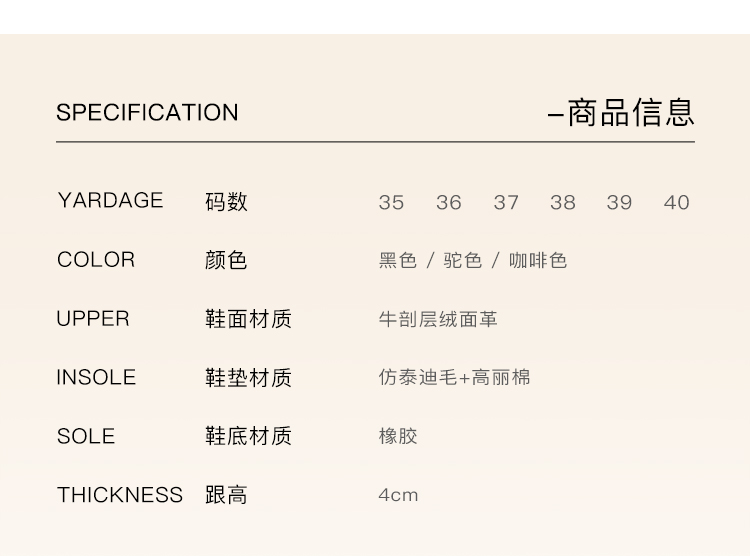Image resolution: width=750 pixels, height=556 pixels.
Task: Select the 黑色 color option
Action: tap(397, 261)
